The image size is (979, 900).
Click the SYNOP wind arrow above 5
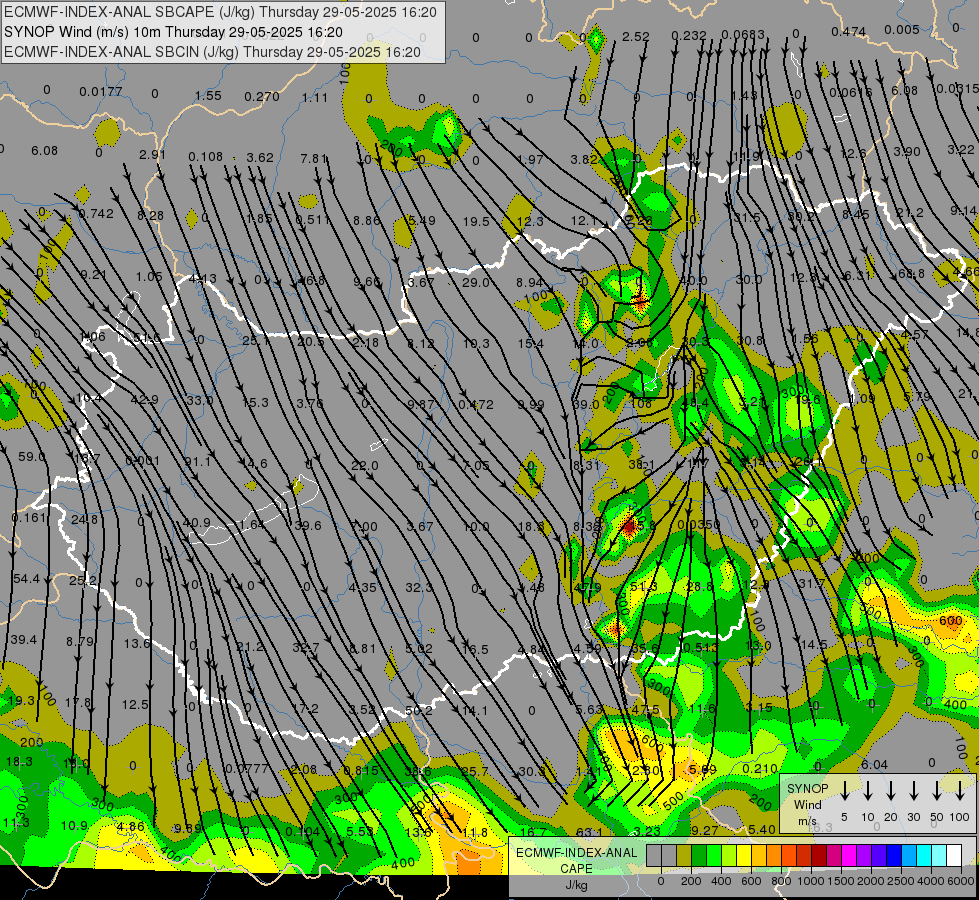(844, 790)
